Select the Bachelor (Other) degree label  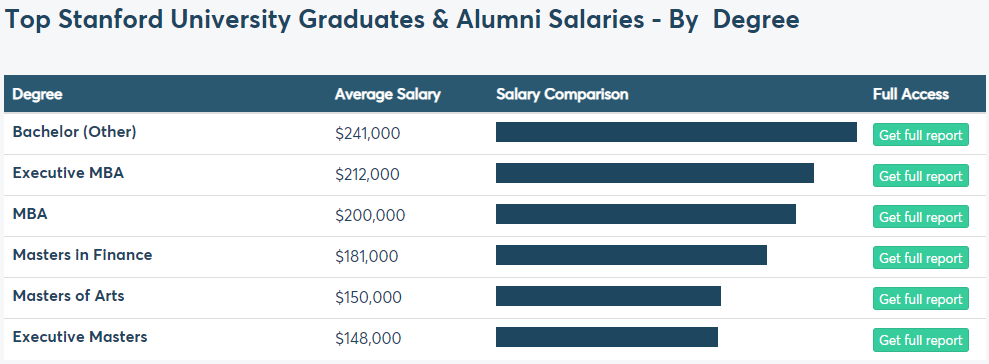[x=74, y=132]
